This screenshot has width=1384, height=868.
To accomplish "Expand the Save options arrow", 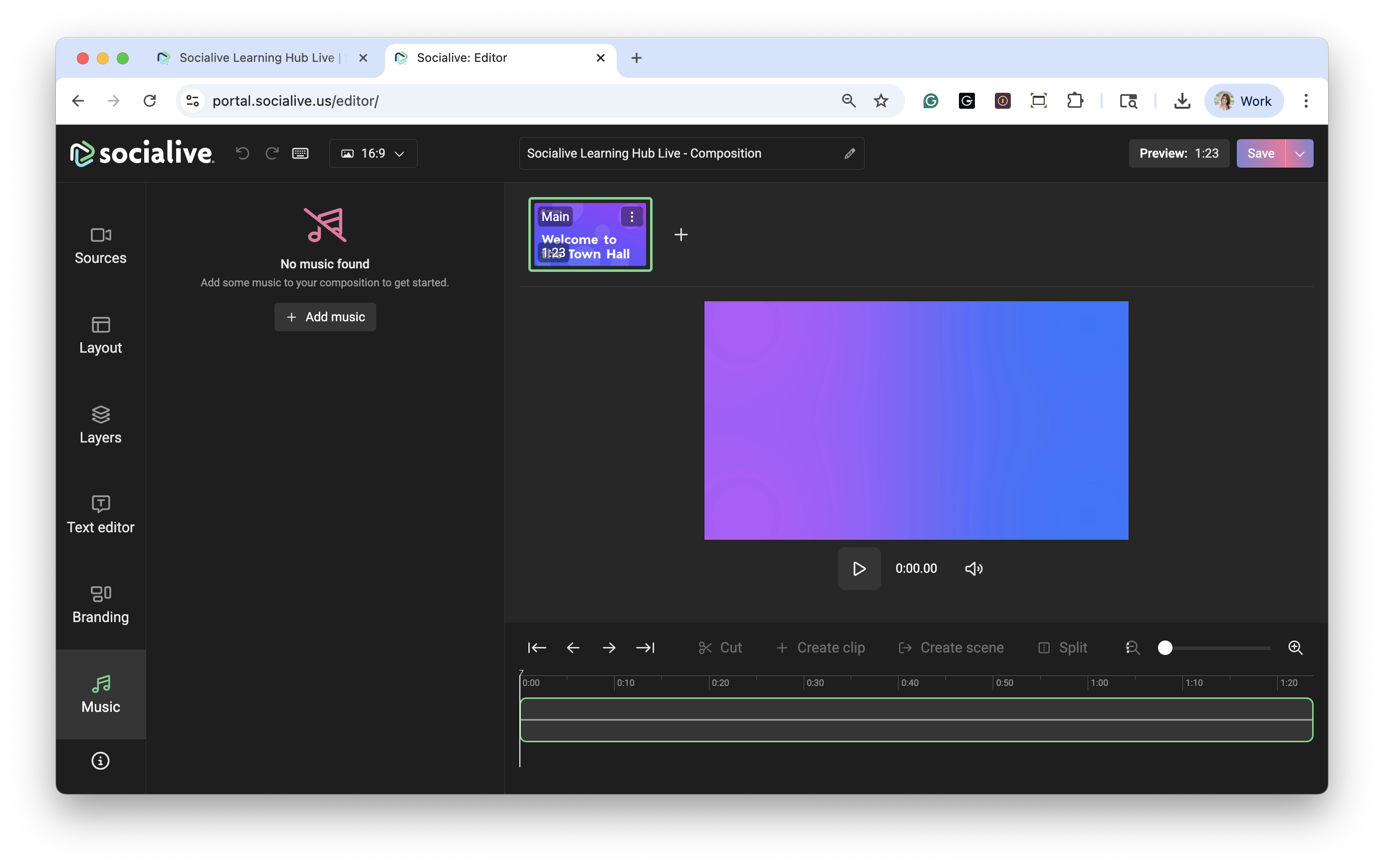I will [1300, 153].
